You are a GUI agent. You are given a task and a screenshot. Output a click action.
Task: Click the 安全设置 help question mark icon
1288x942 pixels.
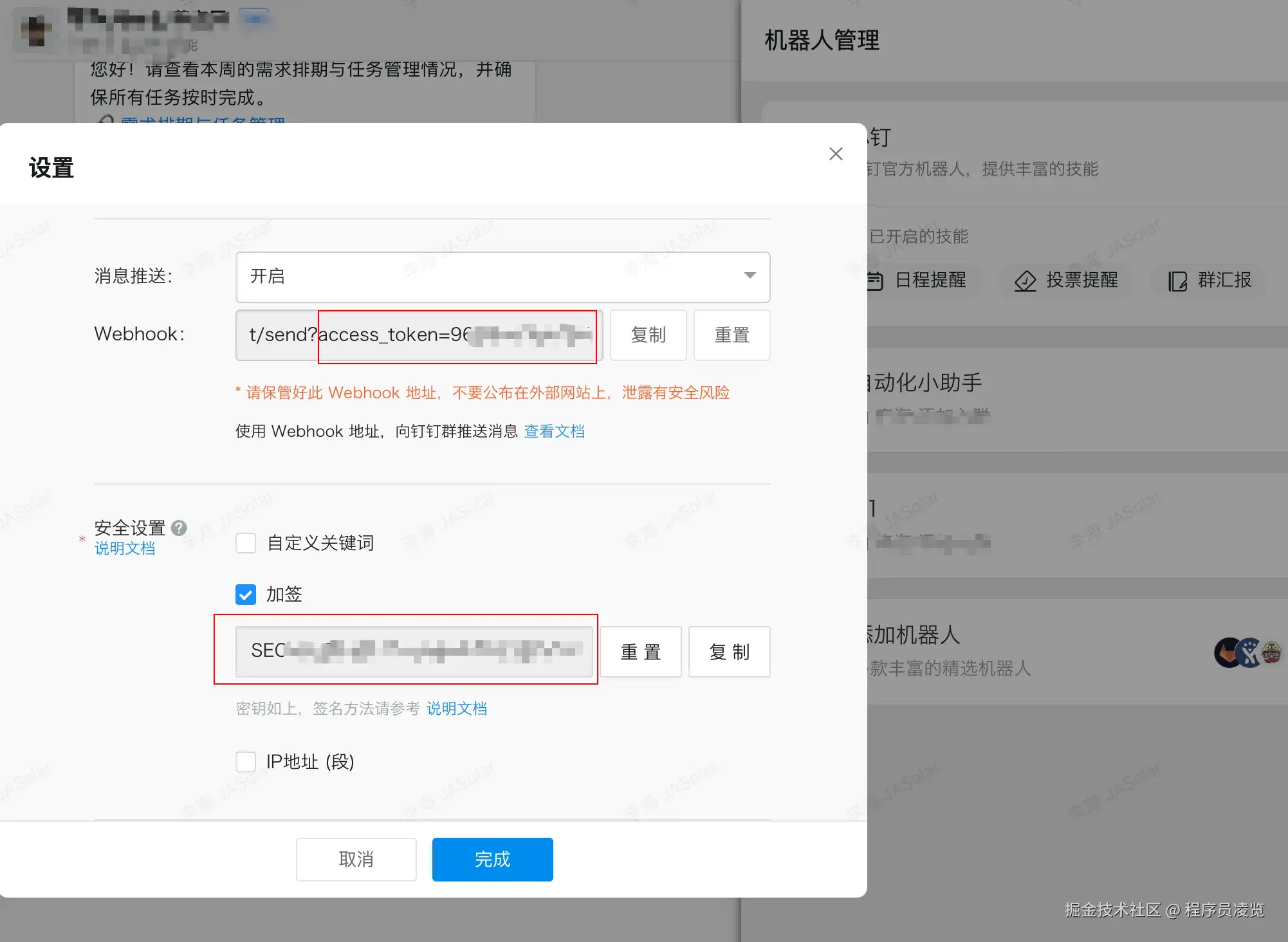click(179, 528)
